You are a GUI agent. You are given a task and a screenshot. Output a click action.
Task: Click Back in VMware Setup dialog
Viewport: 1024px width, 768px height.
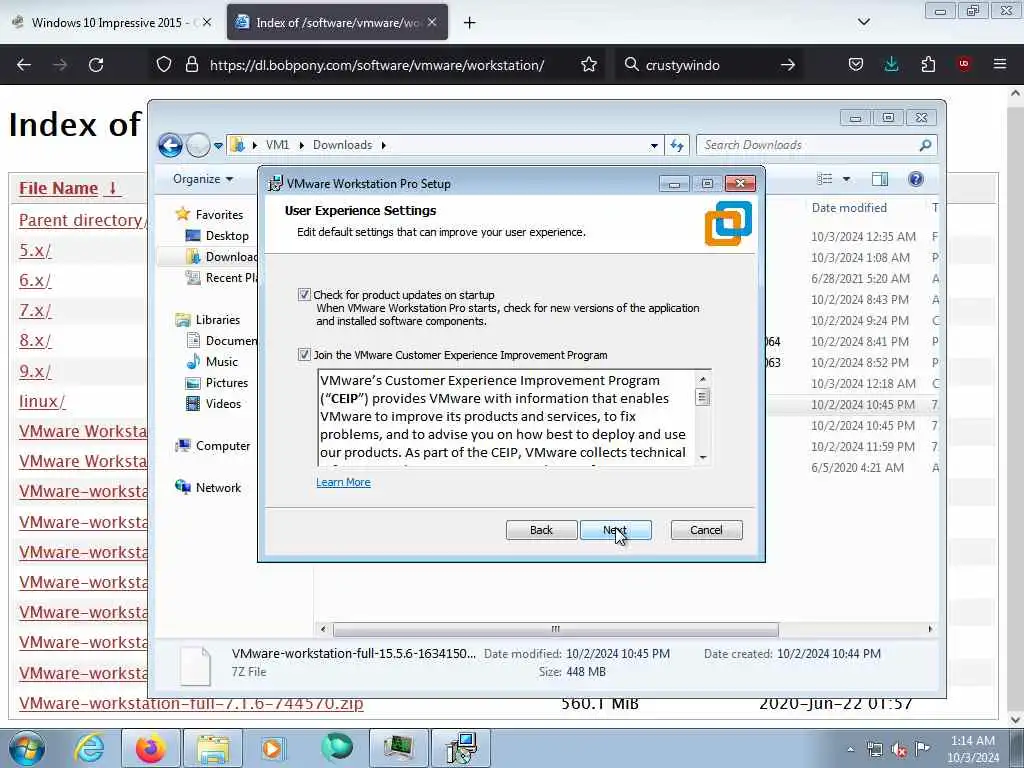[x=541, y=530]
